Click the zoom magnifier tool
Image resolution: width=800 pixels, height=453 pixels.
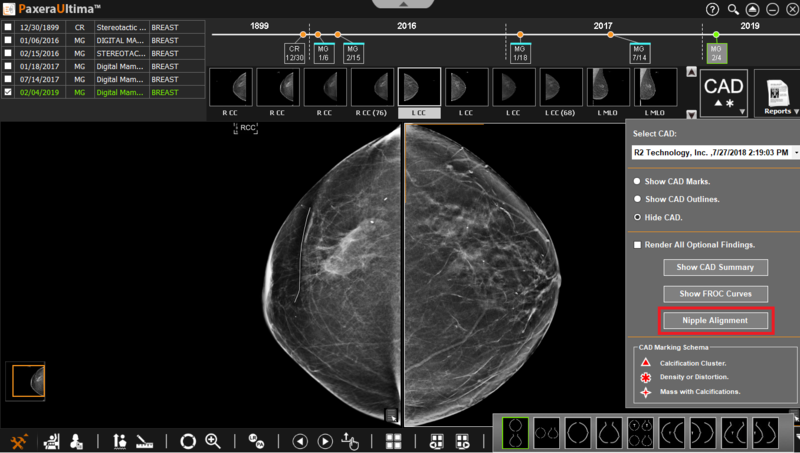pyautogui.click(x=213, y=441)
